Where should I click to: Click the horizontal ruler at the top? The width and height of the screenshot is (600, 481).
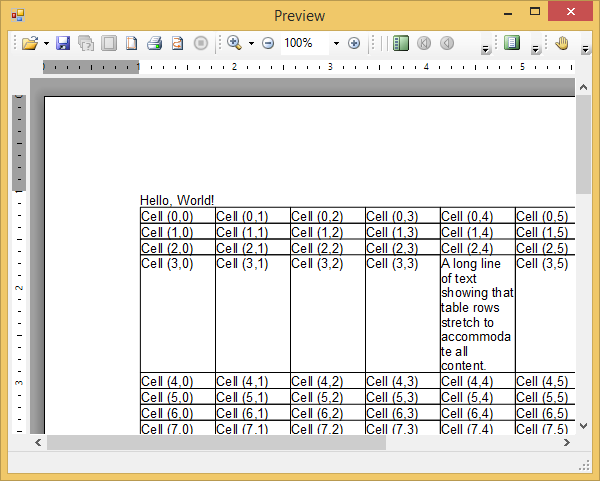coord(300,67)
